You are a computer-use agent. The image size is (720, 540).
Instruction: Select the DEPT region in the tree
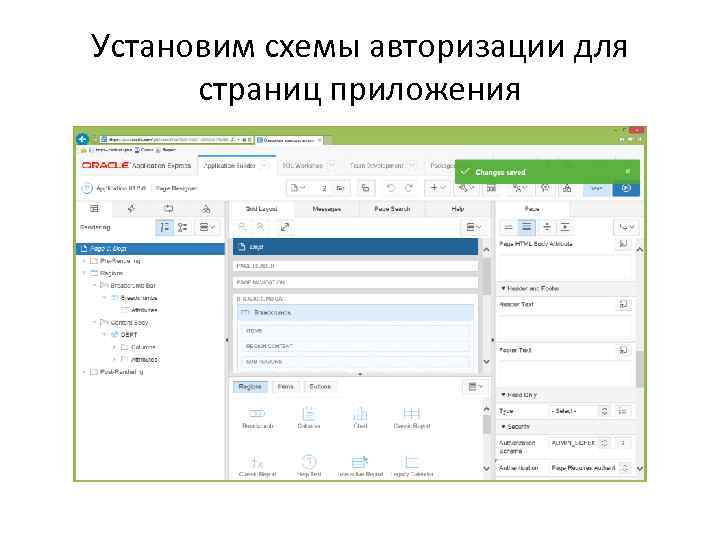(x=129, y=335)
